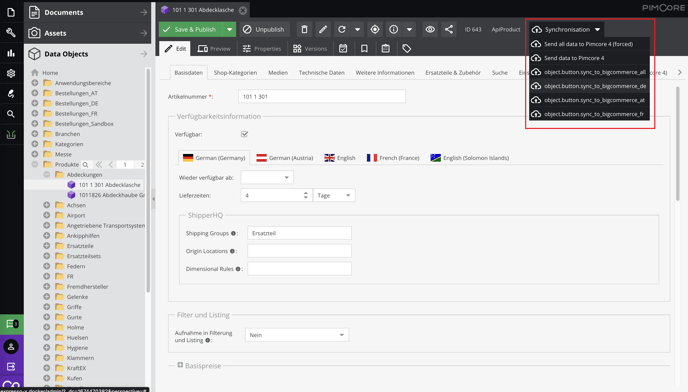Close the 101 1 301 Abdecklasche tab
688x392 pixels.
pyautogui.click(x=243, y=10)
